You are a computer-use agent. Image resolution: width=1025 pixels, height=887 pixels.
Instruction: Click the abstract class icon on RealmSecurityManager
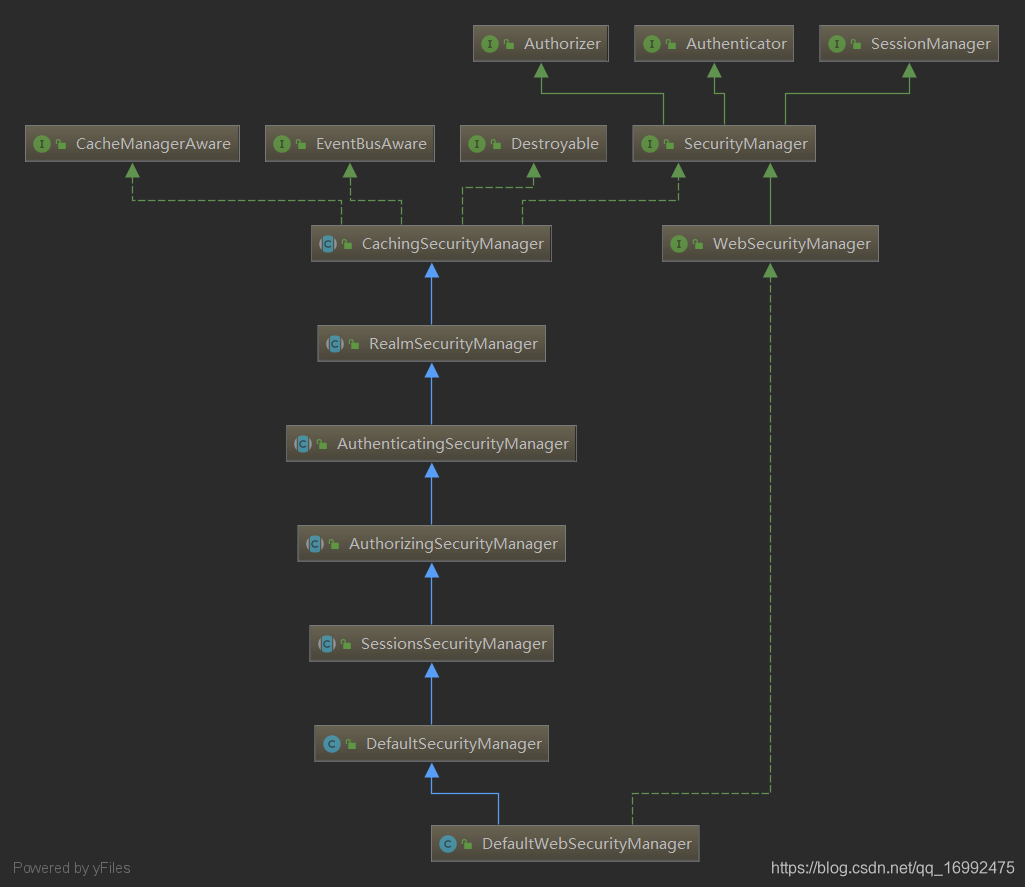pos(335,344)
